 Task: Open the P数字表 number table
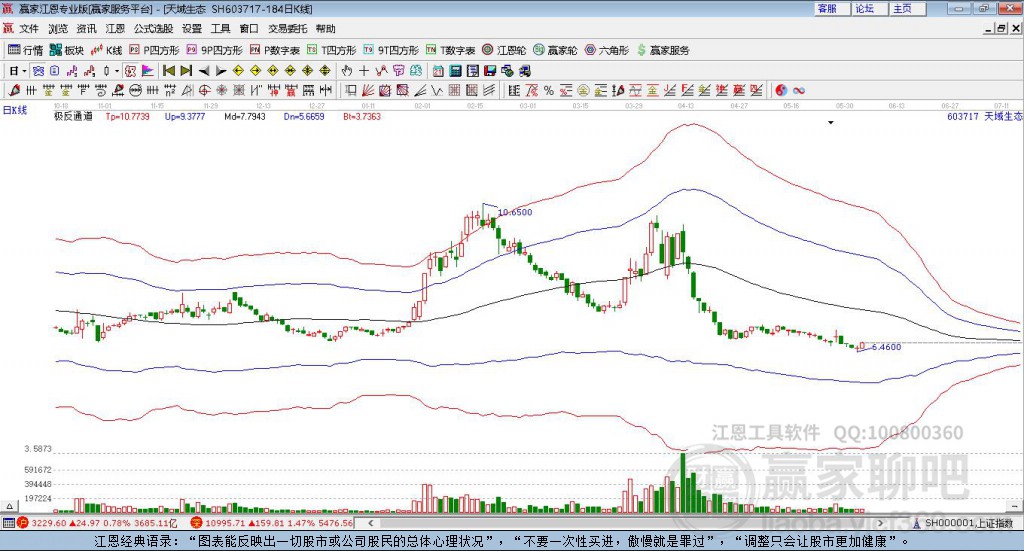(274, 50)
